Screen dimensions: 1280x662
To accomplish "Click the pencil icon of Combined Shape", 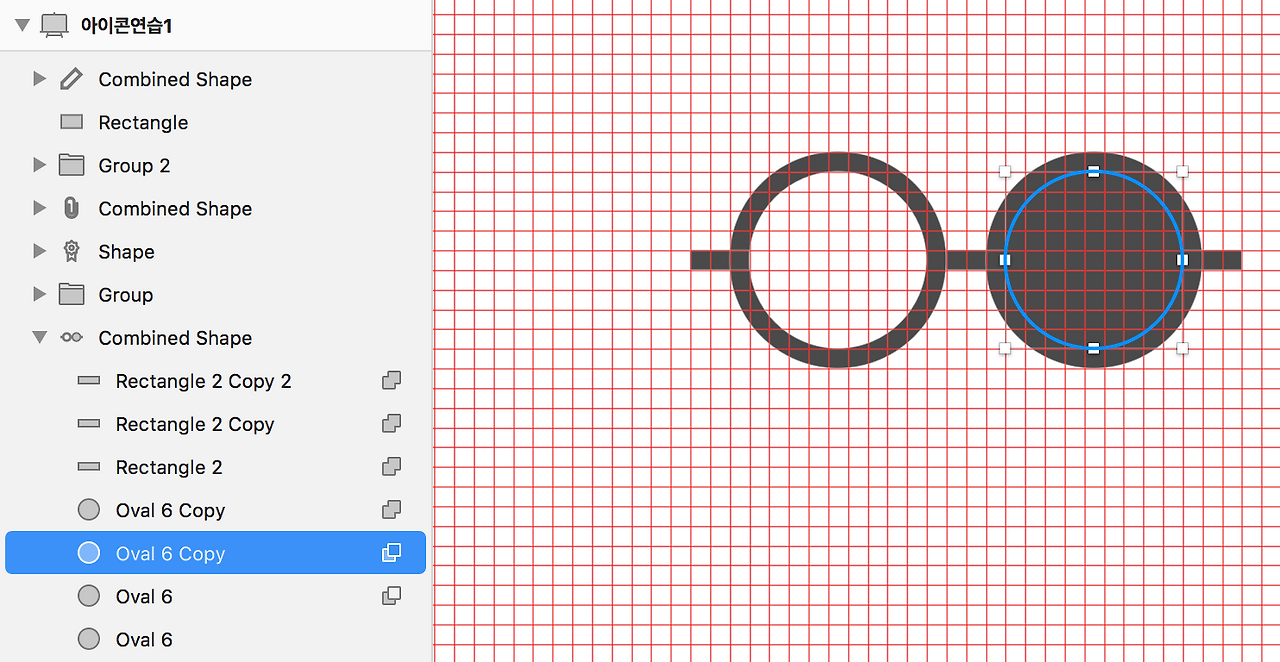I will click(x=71, y=79).
